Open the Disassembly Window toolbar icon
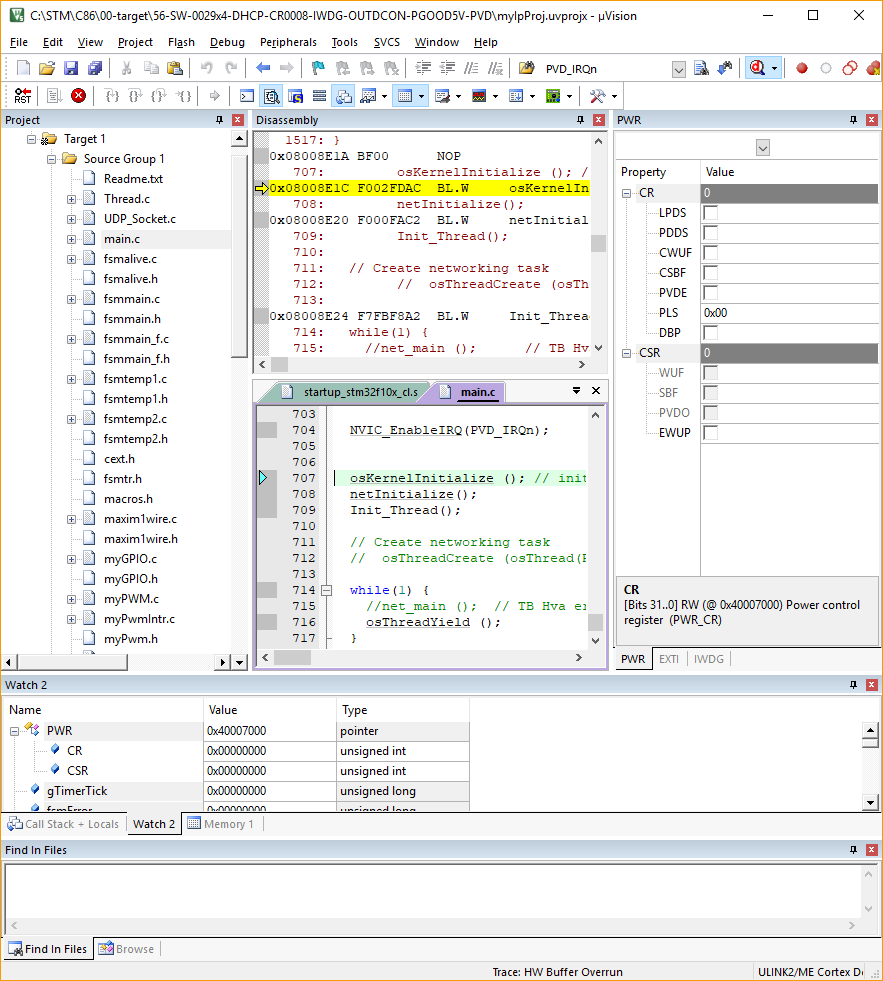This screenshot has height=981, width=883. 272,95
